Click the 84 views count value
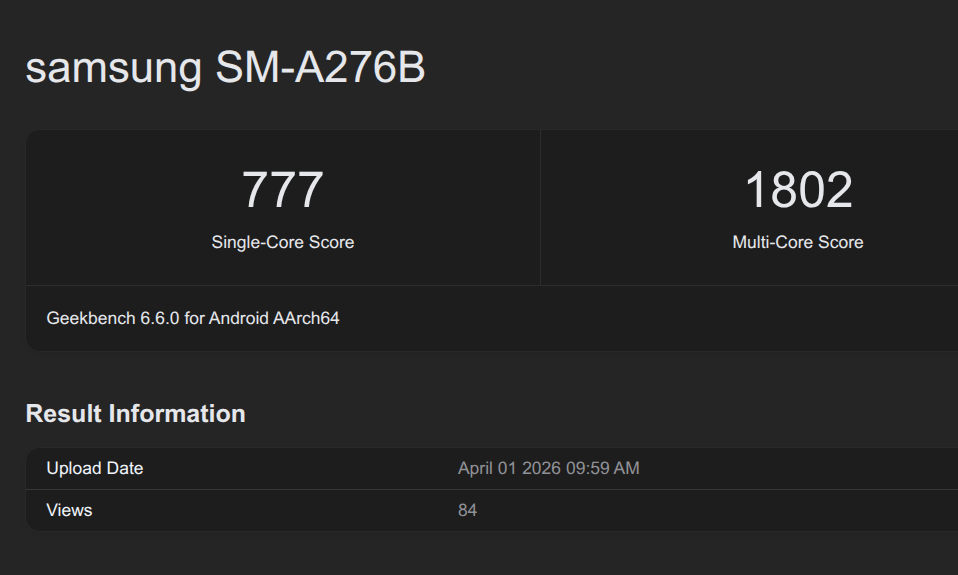Screen dimensions: 958x575 [x=467, y=510]
